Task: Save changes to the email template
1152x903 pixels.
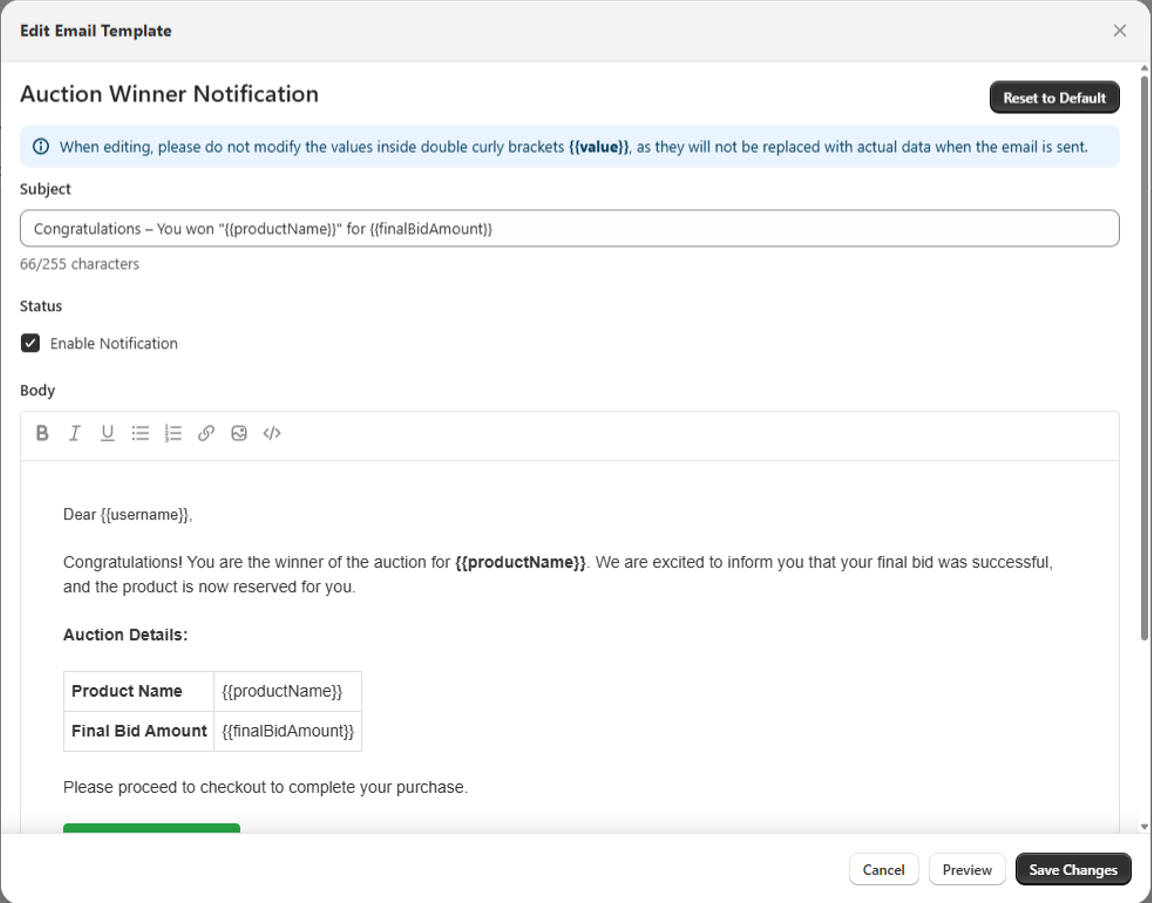Action: (x=1073, y=870)
